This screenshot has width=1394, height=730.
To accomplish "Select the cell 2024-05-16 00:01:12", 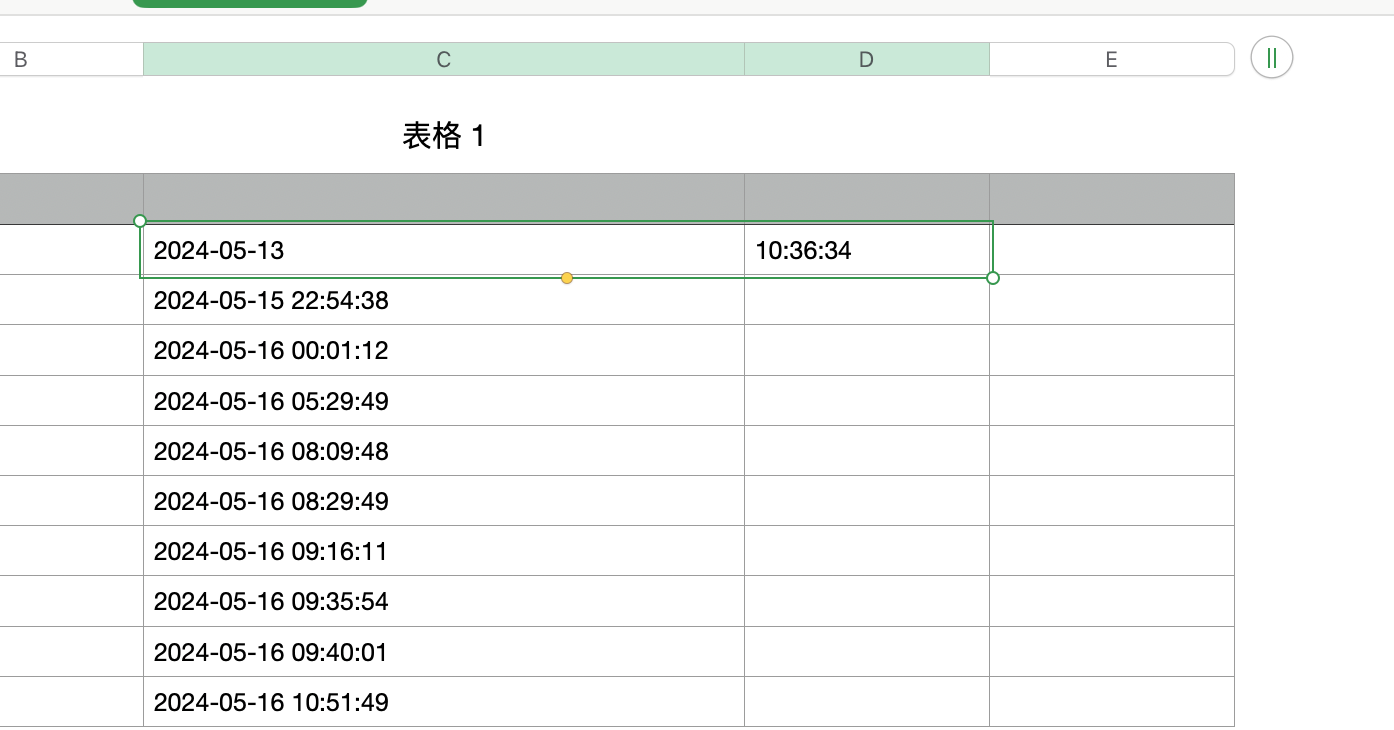I will pyautogui.click(x=443, y=351).
